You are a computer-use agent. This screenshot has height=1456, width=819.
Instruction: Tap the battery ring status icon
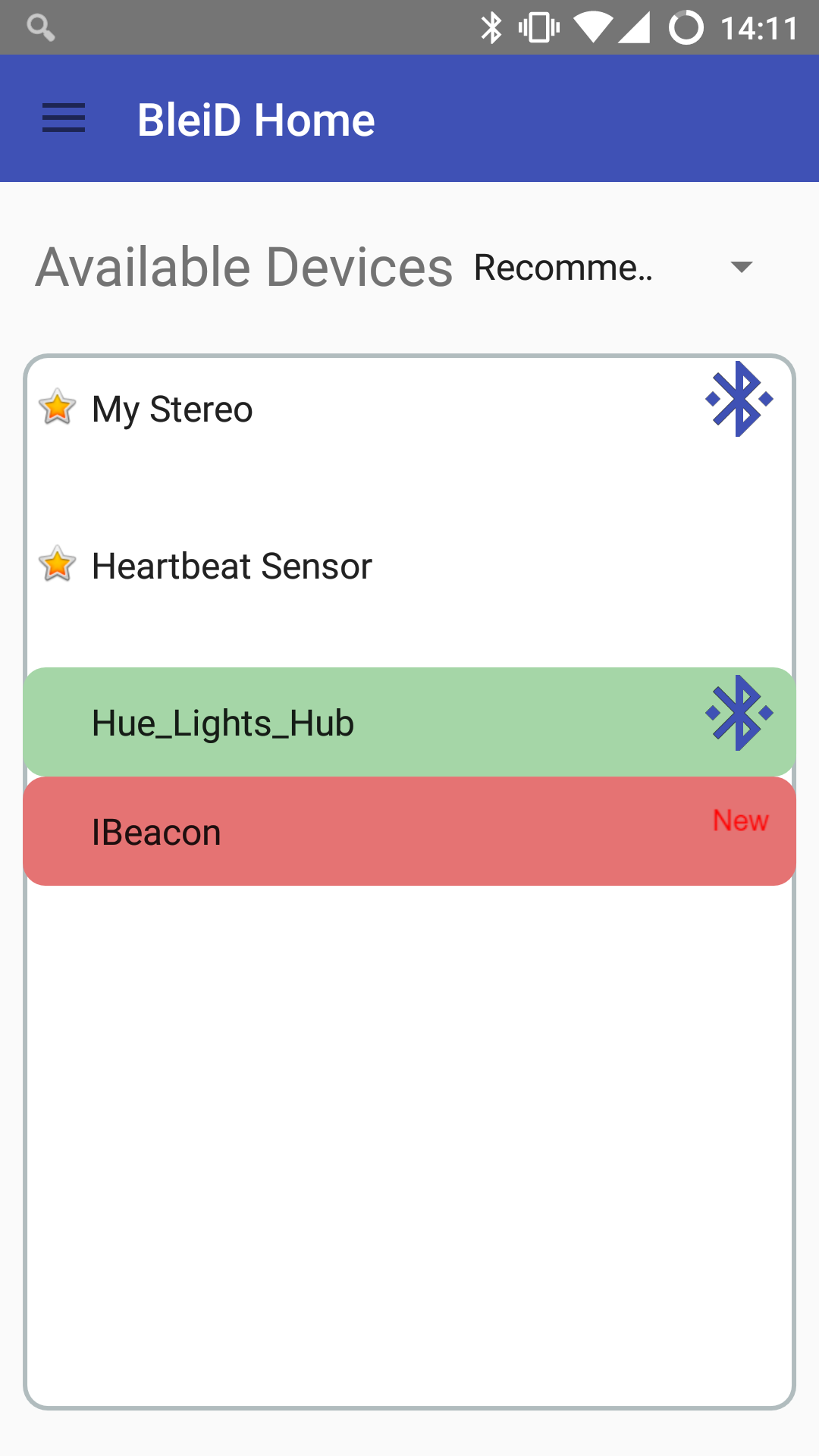point(686,28)
